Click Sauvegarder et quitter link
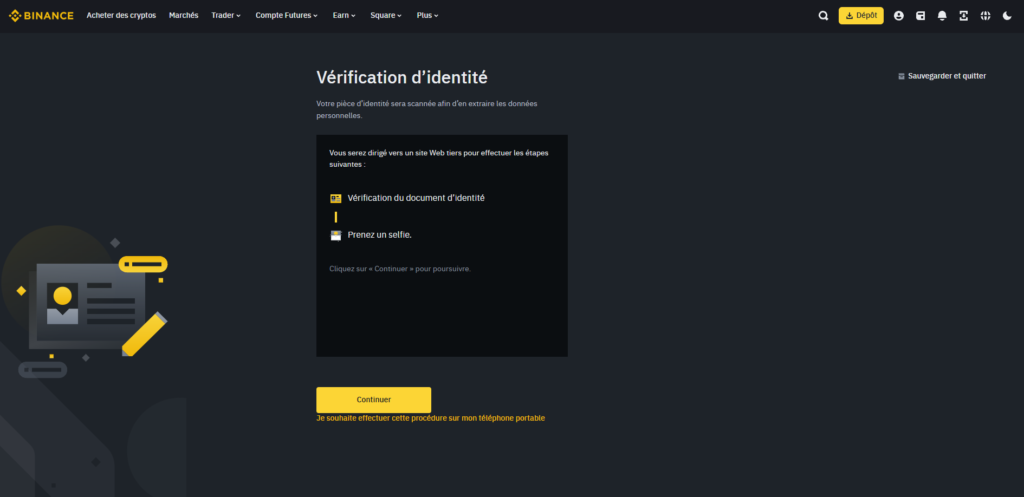 [x=942, y=76]
